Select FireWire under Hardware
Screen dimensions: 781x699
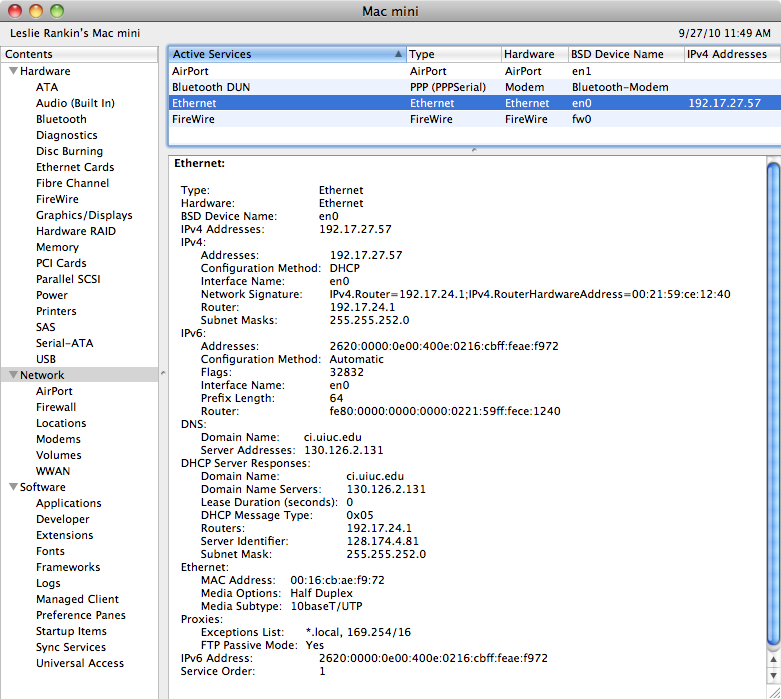57,199
